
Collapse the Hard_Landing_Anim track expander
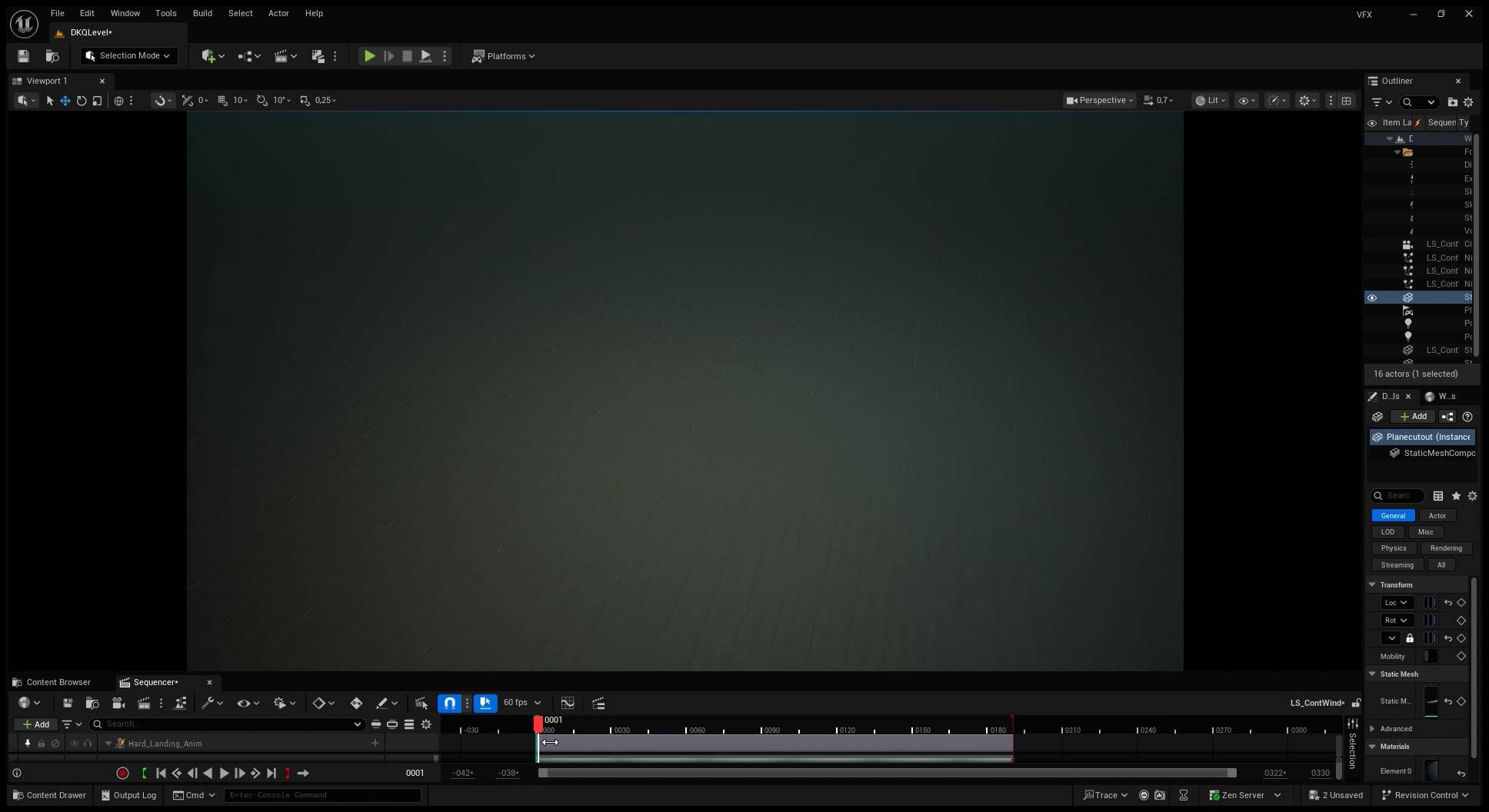coord(108,744)
